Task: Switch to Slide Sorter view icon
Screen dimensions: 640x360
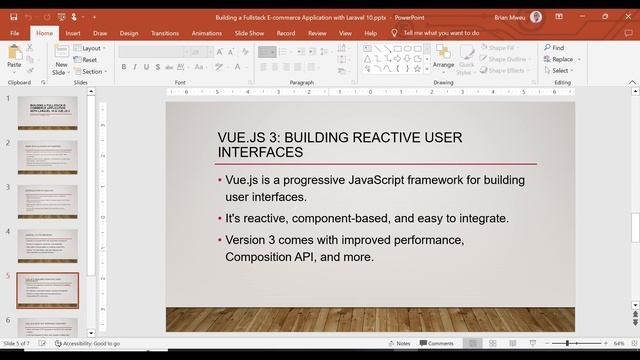Action: [493, 343]
